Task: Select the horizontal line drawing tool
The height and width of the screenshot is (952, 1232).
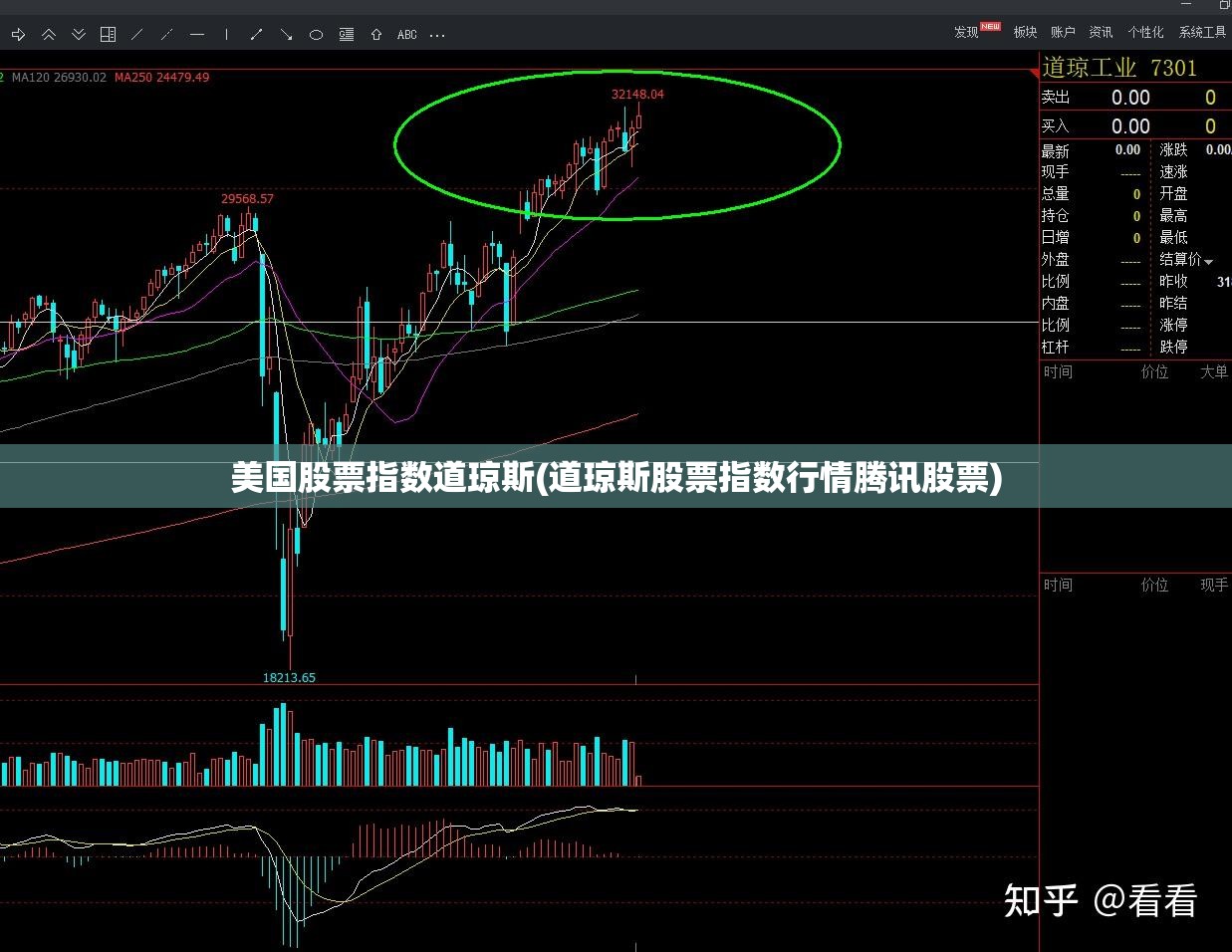Action: 197,35
